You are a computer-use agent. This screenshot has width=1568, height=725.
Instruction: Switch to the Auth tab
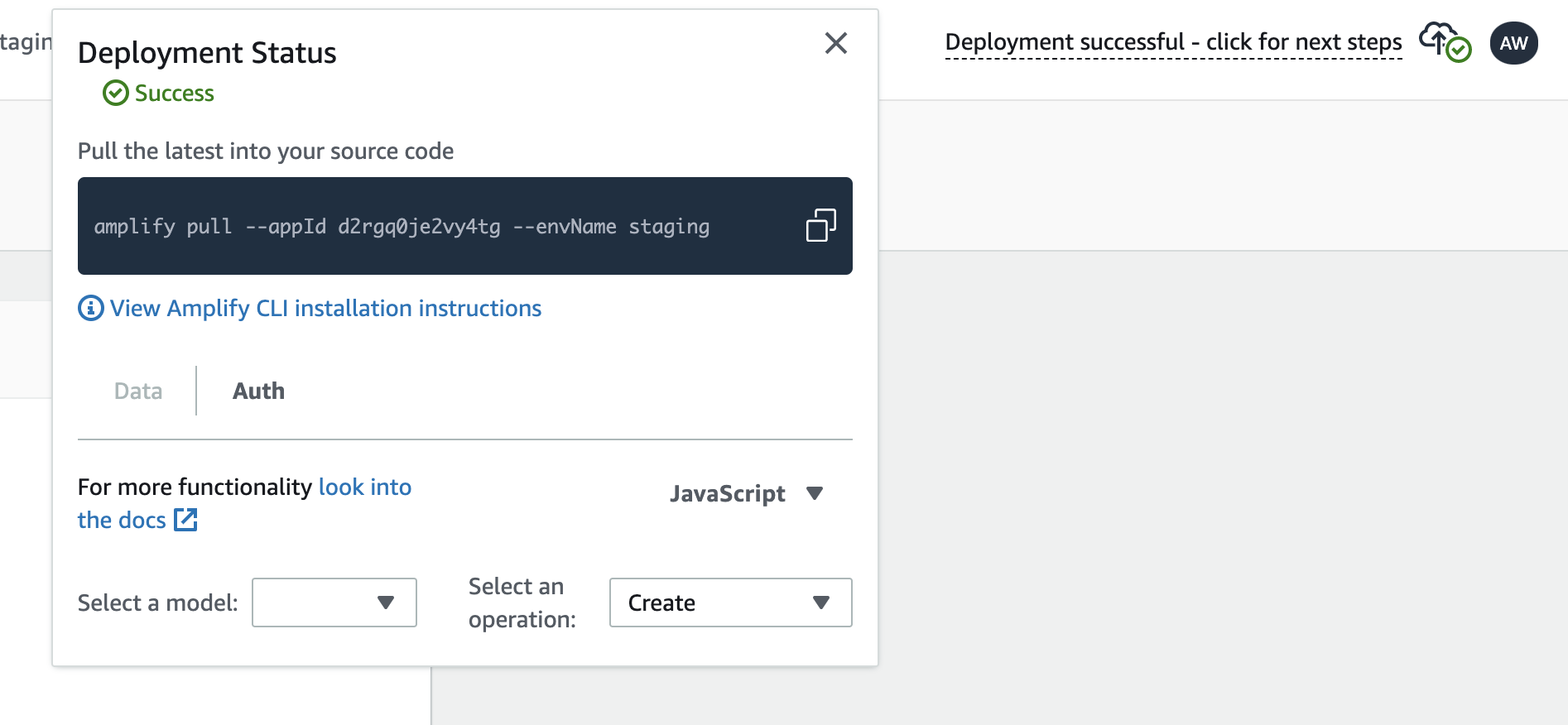pyautogui.click(x=258, y=391)
